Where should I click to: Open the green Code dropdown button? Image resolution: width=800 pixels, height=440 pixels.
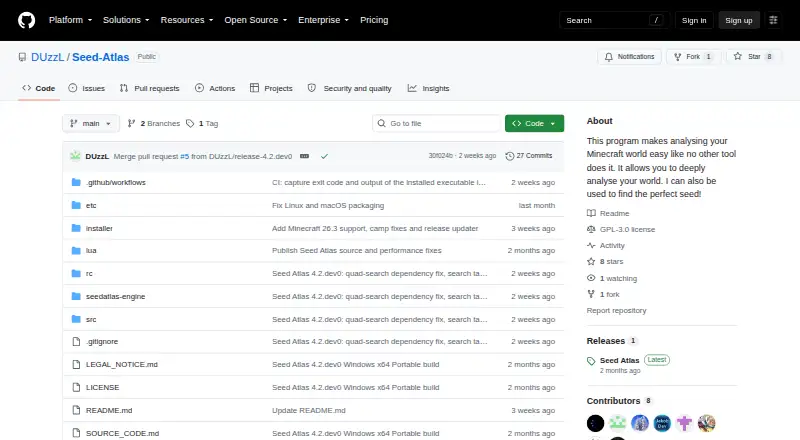534,124
